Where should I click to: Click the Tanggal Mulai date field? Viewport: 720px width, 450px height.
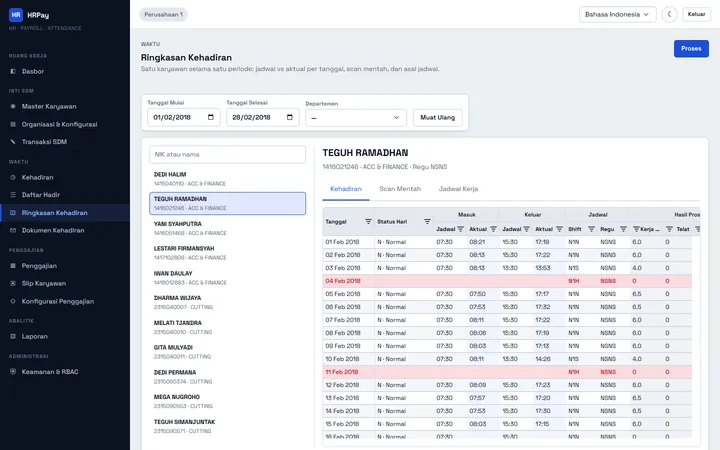tap(184, 117)
